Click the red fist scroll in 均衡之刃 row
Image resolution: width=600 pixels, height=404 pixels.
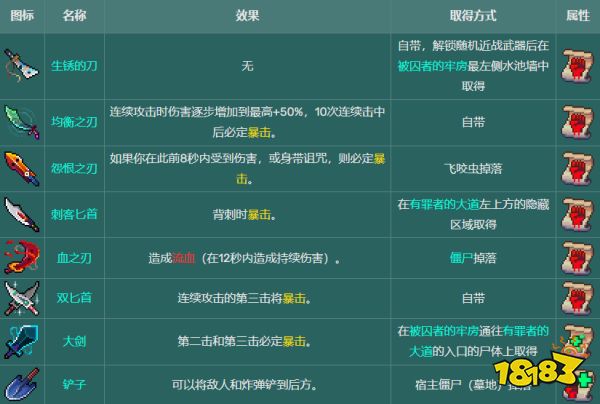pyautogui.click(x=577, y=122)
